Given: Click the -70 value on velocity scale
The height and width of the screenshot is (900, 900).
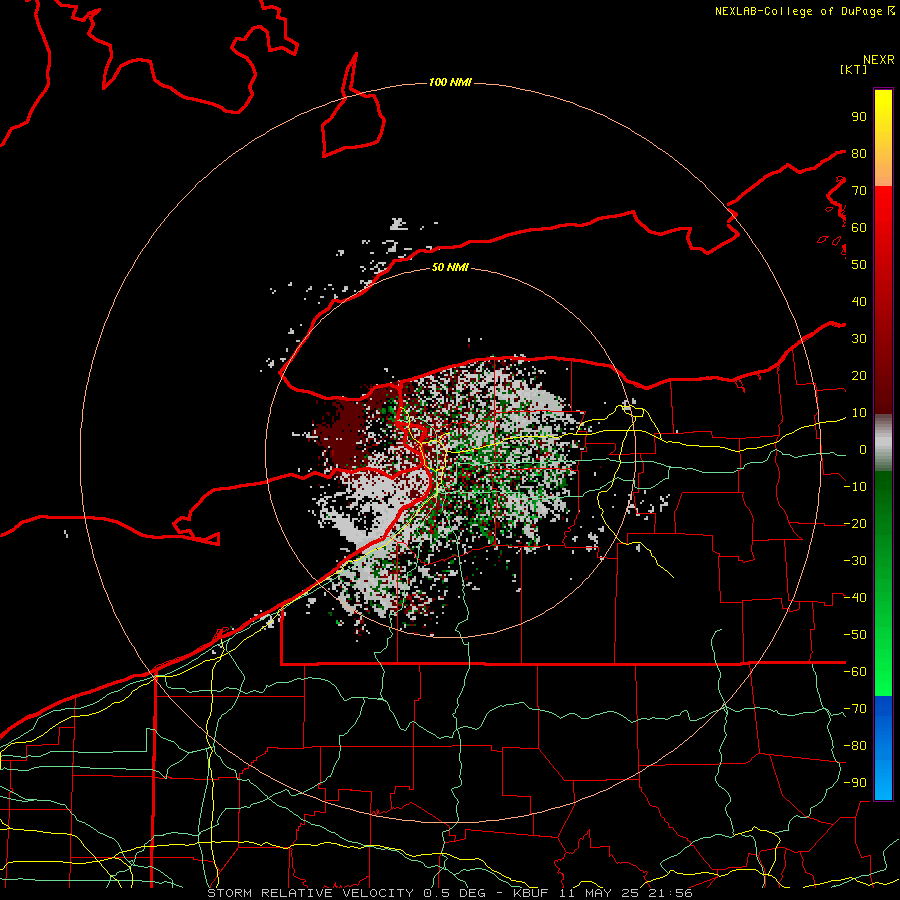Looking at the screenshot, I should (x=855, y=709).
